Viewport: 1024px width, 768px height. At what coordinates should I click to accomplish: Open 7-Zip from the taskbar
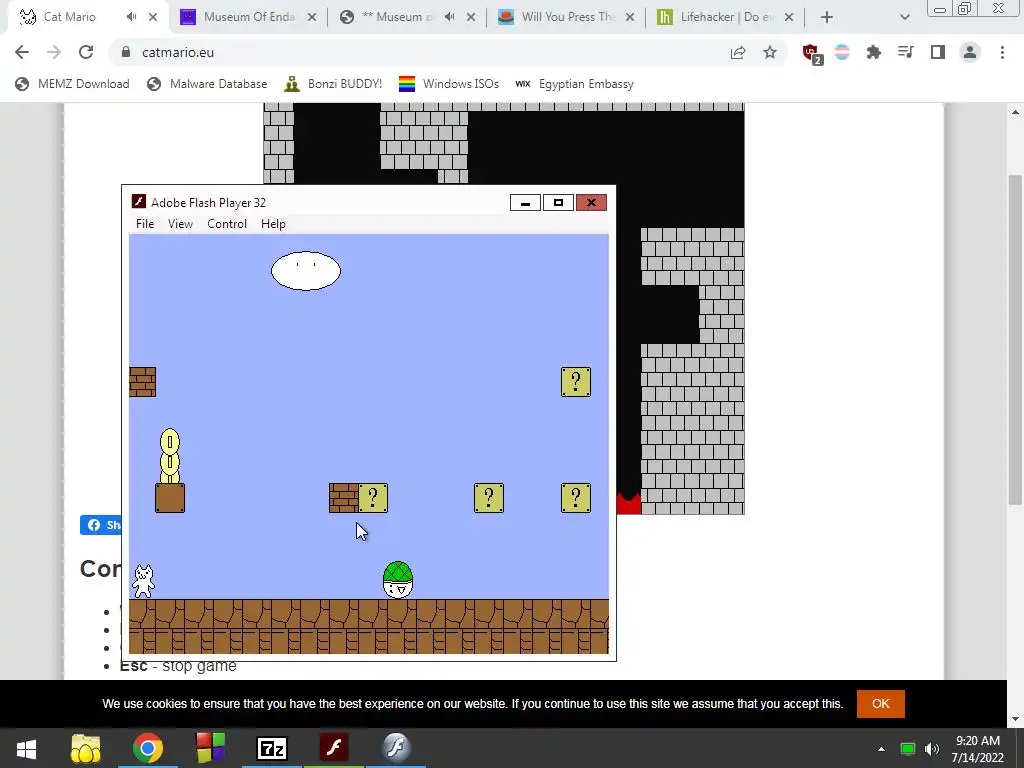point(272,748)
